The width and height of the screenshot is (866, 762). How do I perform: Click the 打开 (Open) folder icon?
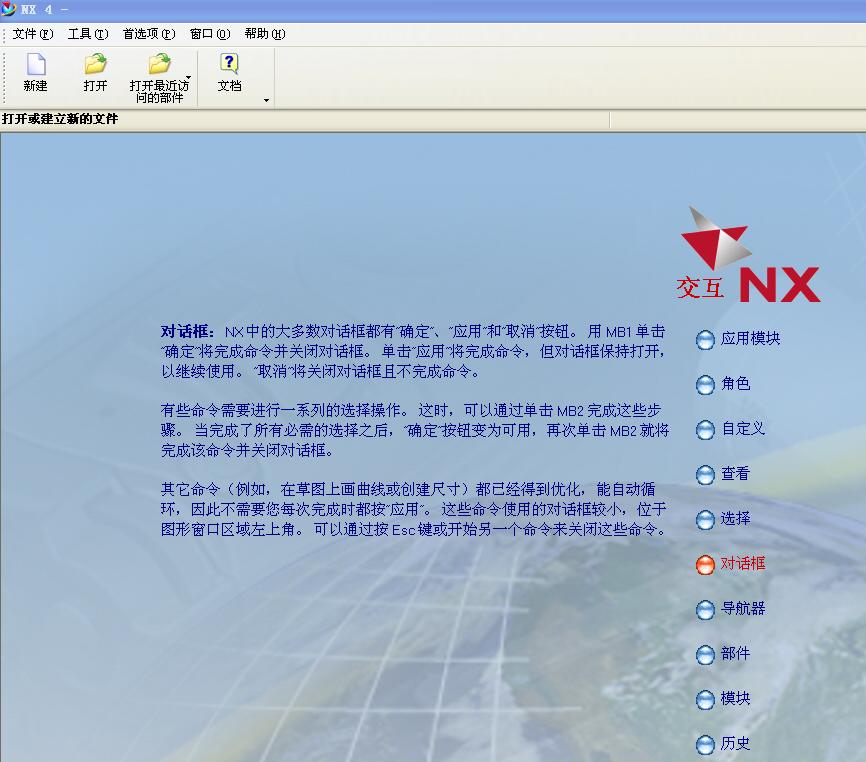[x=96, y=64]
